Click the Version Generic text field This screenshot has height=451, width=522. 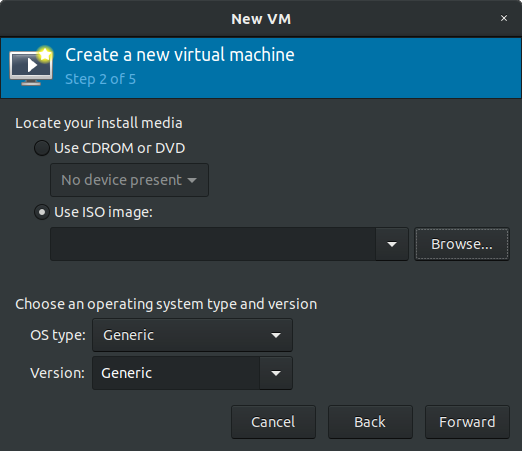(x=176, y=373)
